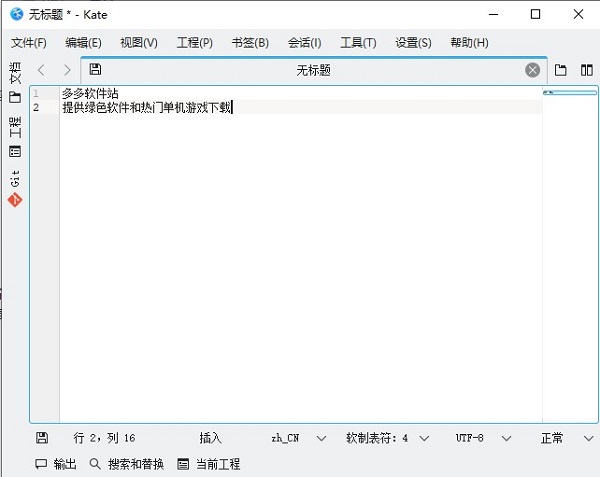The height and width of the screenshot is (477, 600).
Task: Click the save icon on 无标题 tab
Action: pos(95,69)
